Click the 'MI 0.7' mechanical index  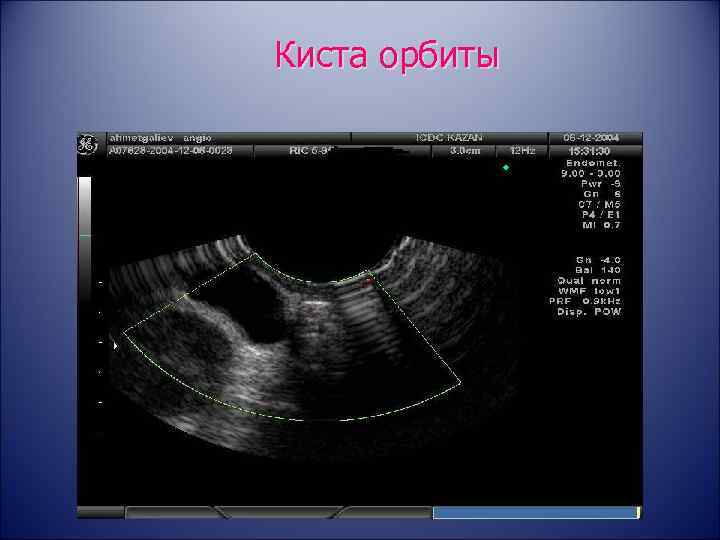pos(601,225)
